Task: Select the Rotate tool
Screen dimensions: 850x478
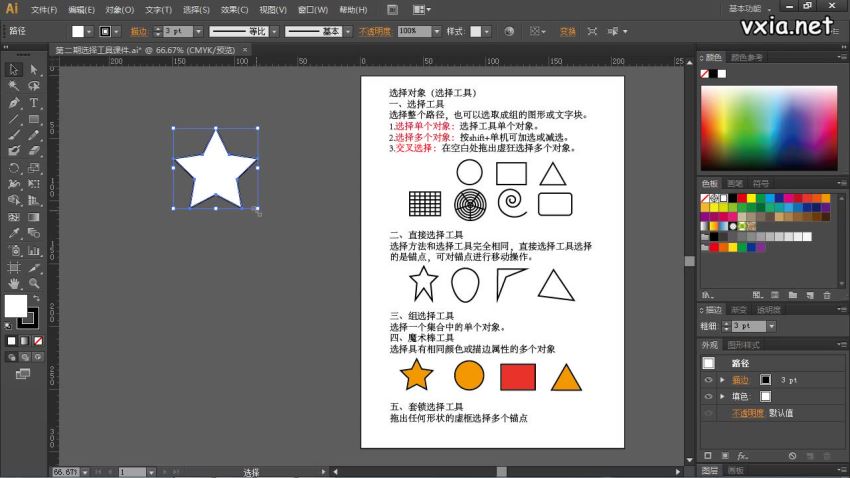Action: pos(14,168)
